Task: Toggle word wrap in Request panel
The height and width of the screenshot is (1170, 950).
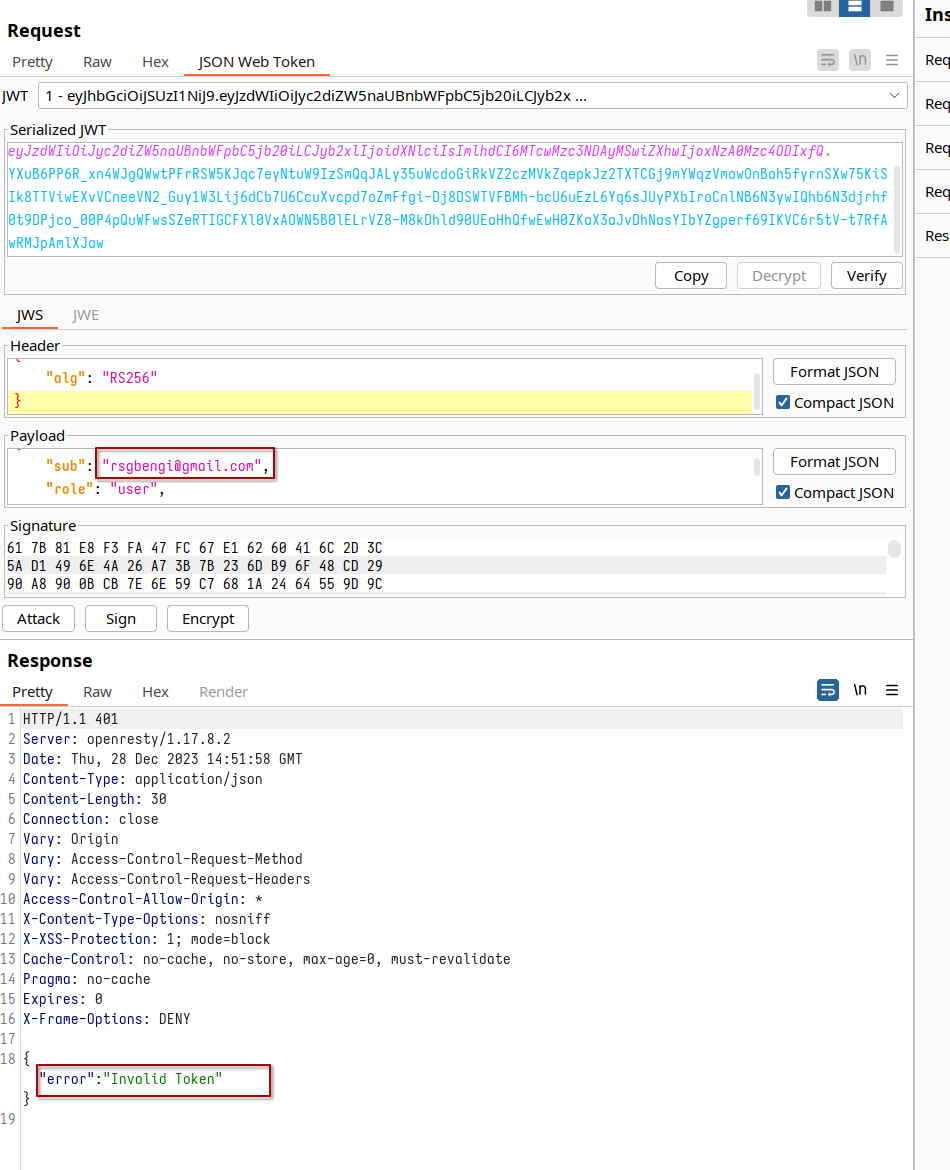Action: tap(828, 60)
